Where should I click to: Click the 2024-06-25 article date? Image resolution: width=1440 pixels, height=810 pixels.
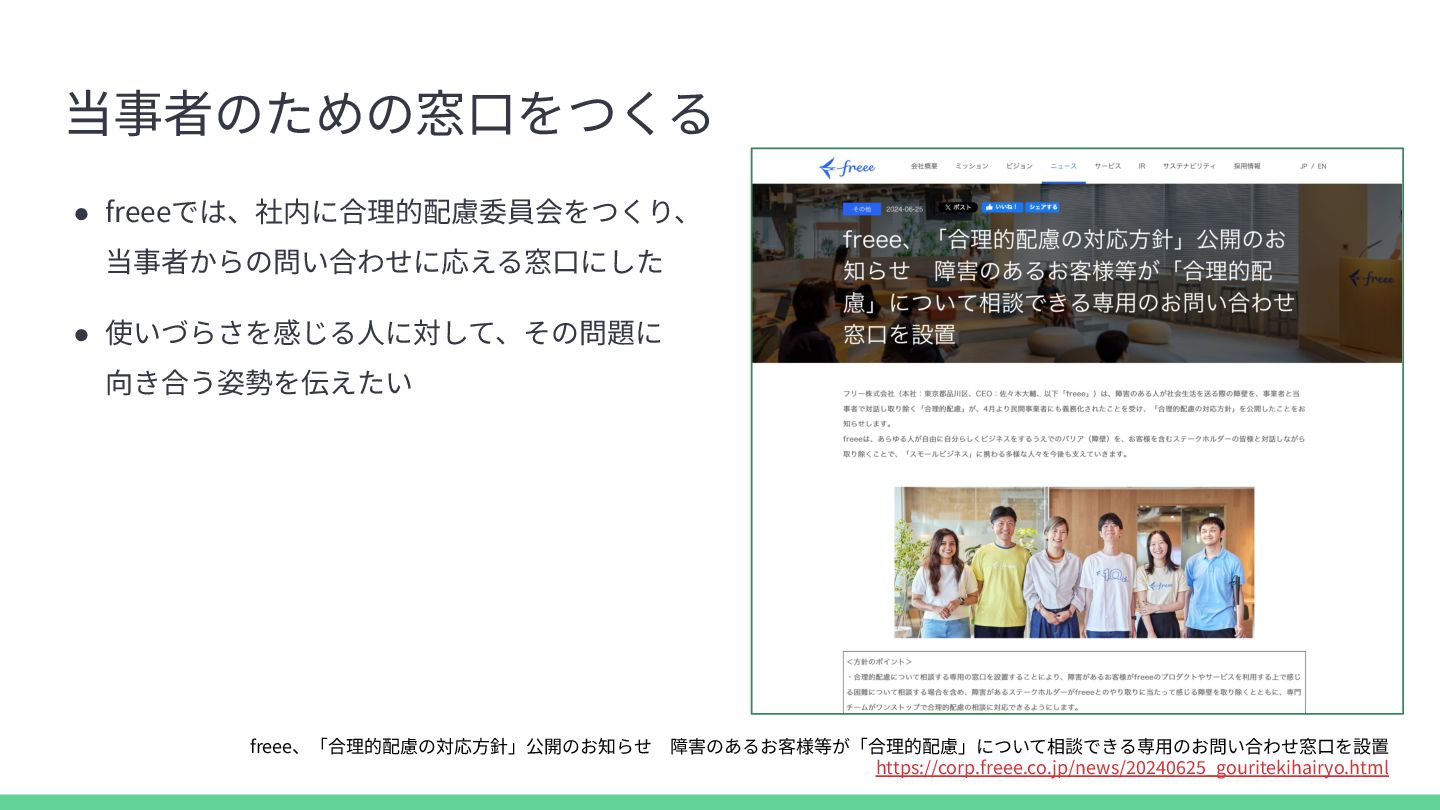904,209
